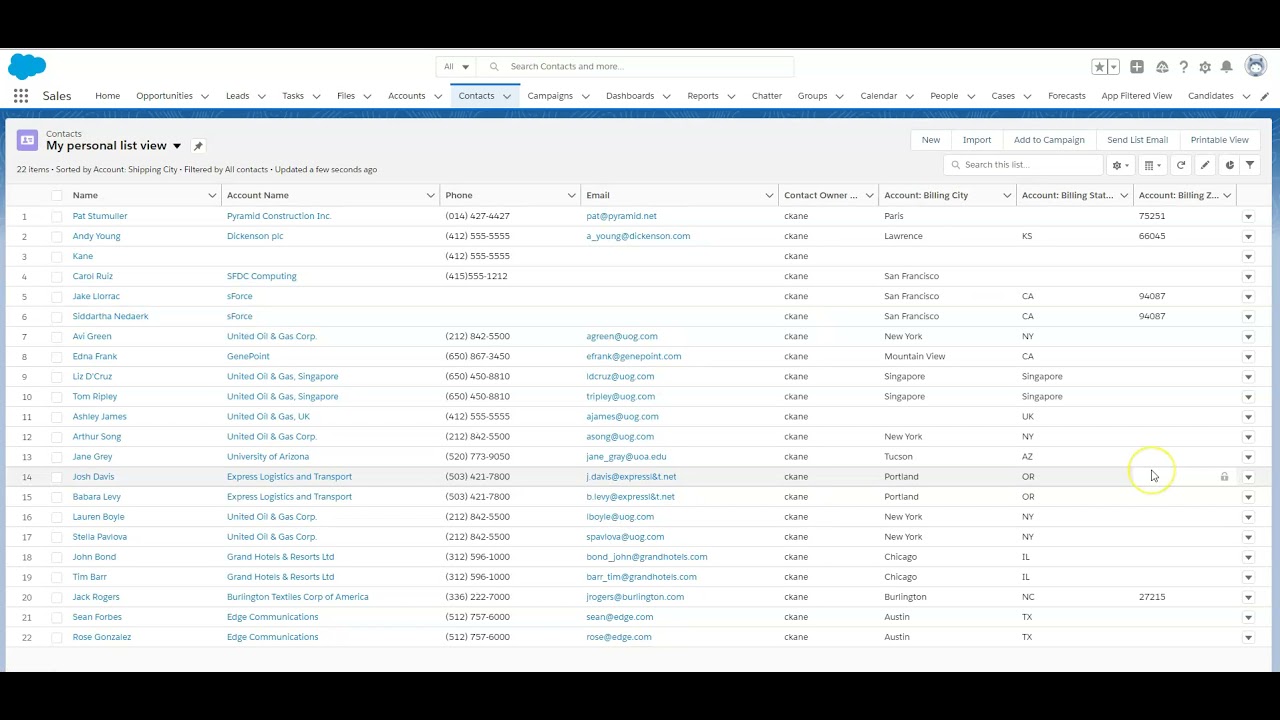Open the Salesforce Help question mark

(x=1184, y=67)
